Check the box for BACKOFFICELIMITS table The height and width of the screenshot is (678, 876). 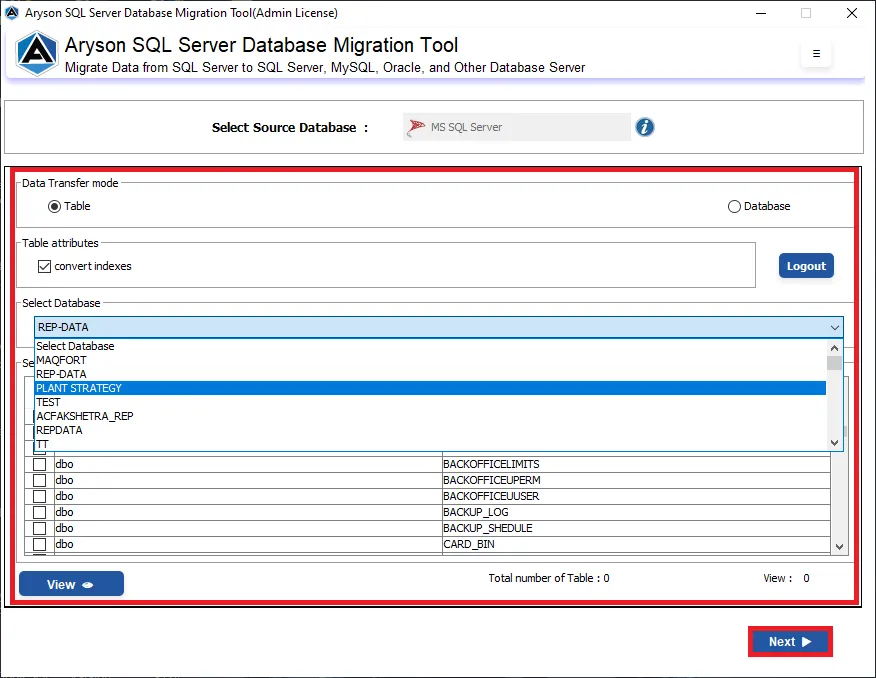point(39,465)
